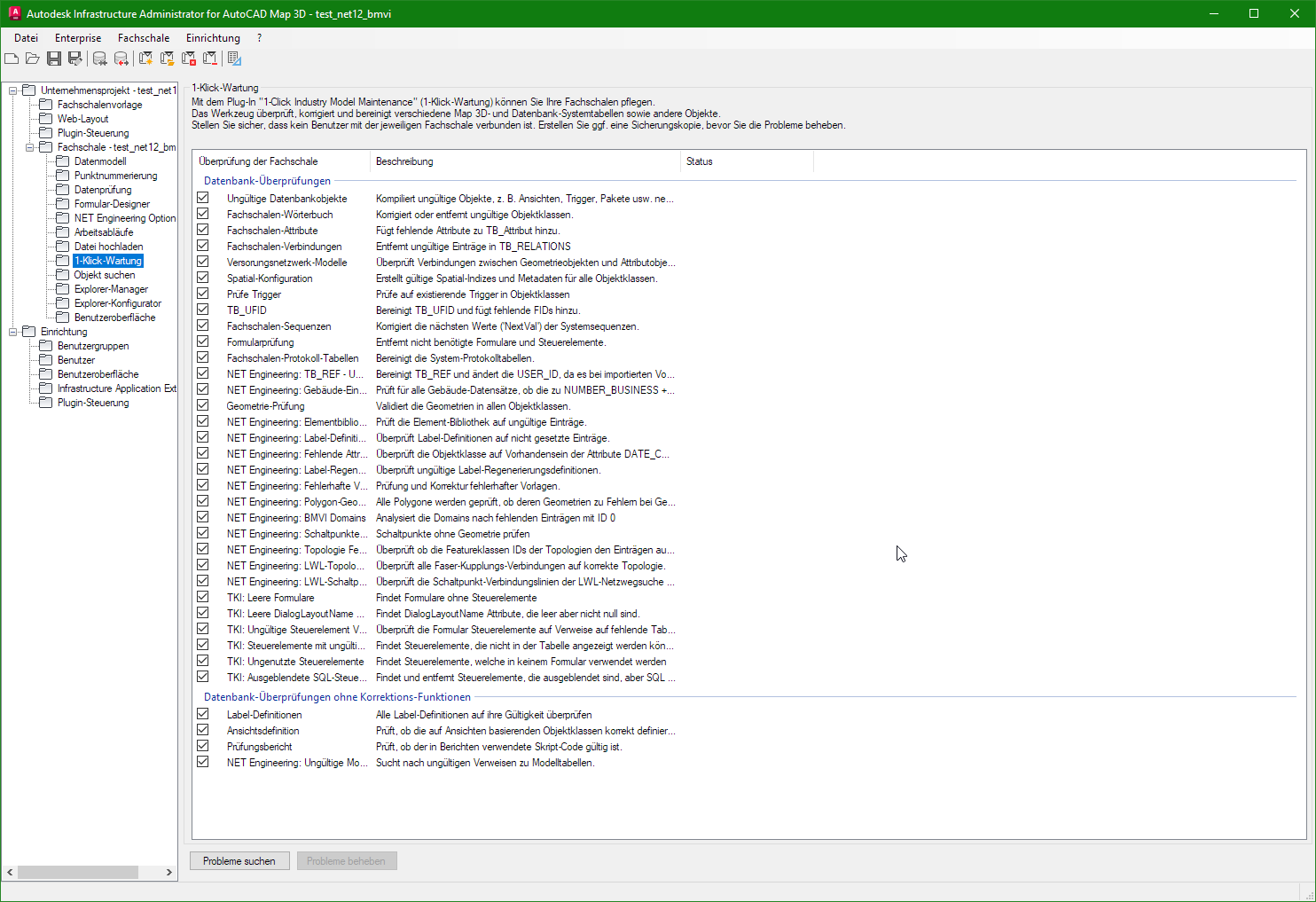Uncheck the TB_UFID checkbox

click(203, 310)
